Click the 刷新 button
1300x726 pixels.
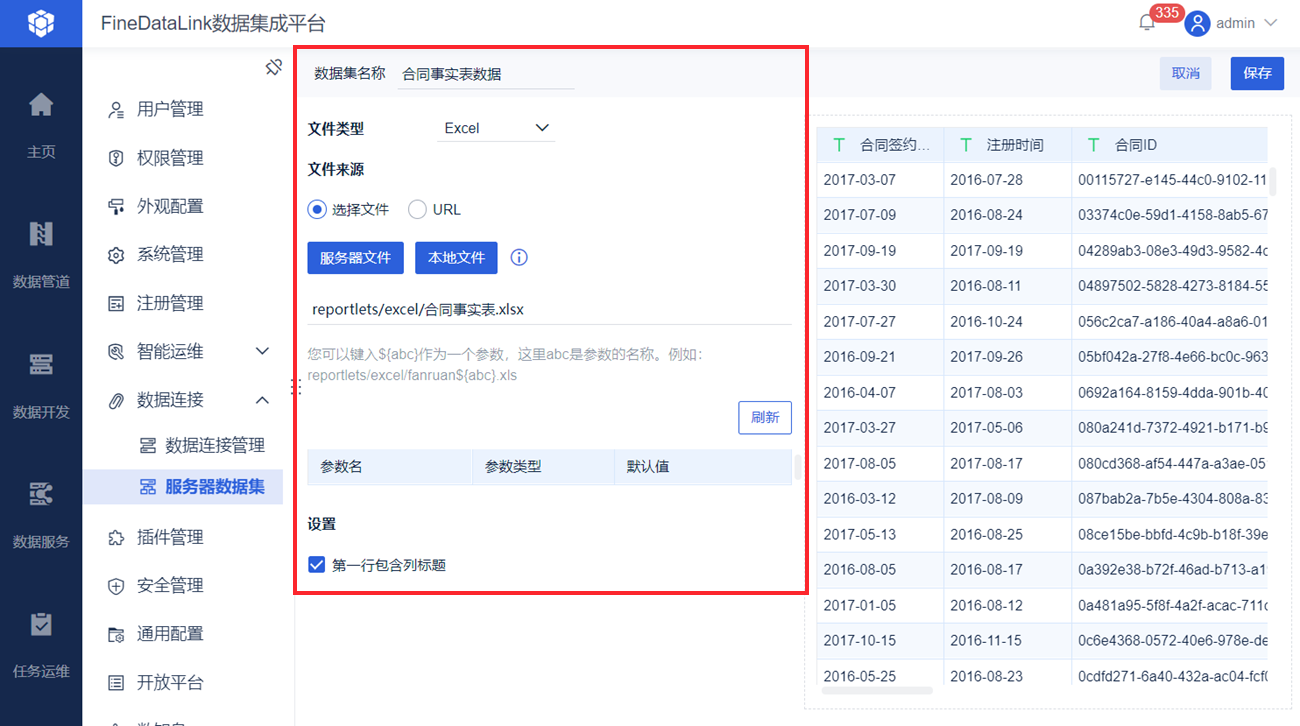[x=765, y=418]
